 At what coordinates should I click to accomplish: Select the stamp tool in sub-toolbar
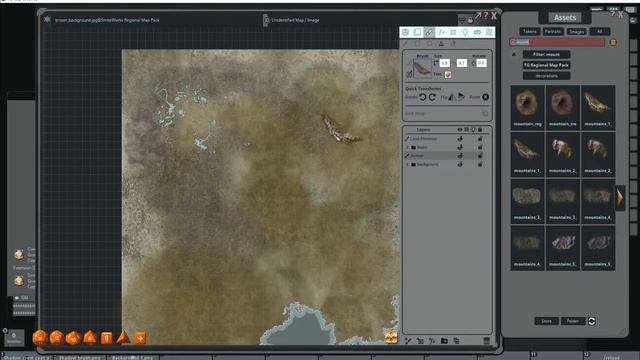point(441,43)
